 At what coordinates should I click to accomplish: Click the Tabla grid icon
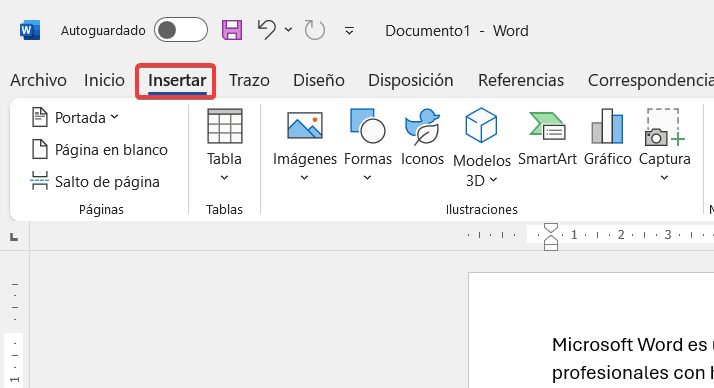224,126
